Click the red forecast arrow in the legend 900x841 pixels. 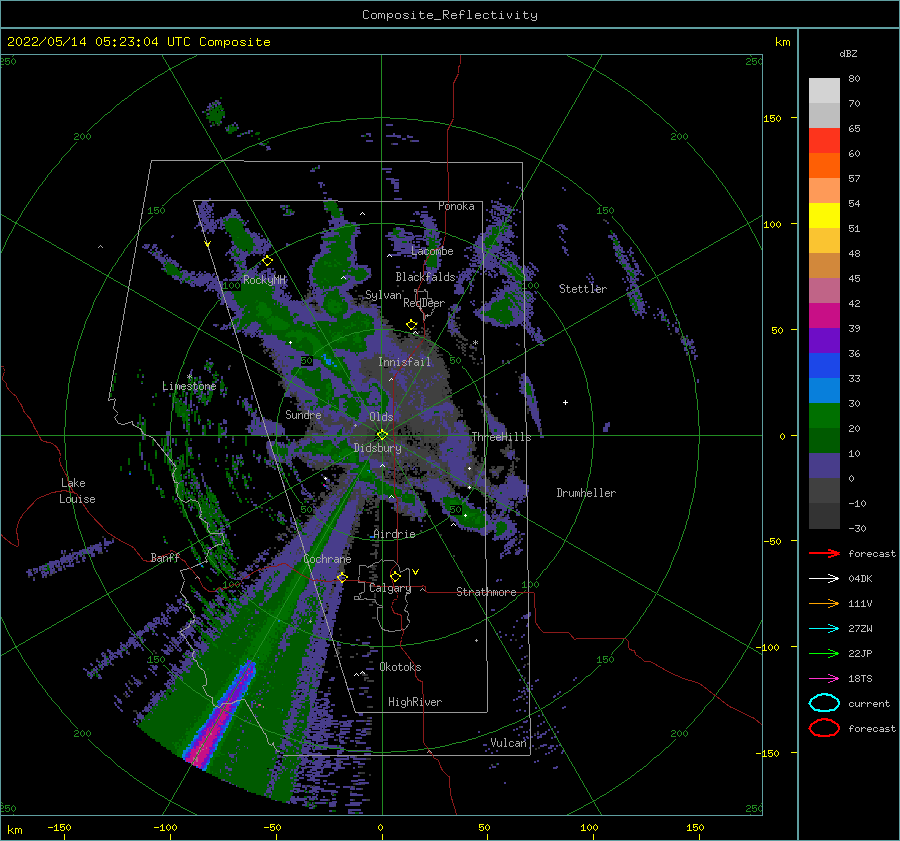tap(824, 553)
